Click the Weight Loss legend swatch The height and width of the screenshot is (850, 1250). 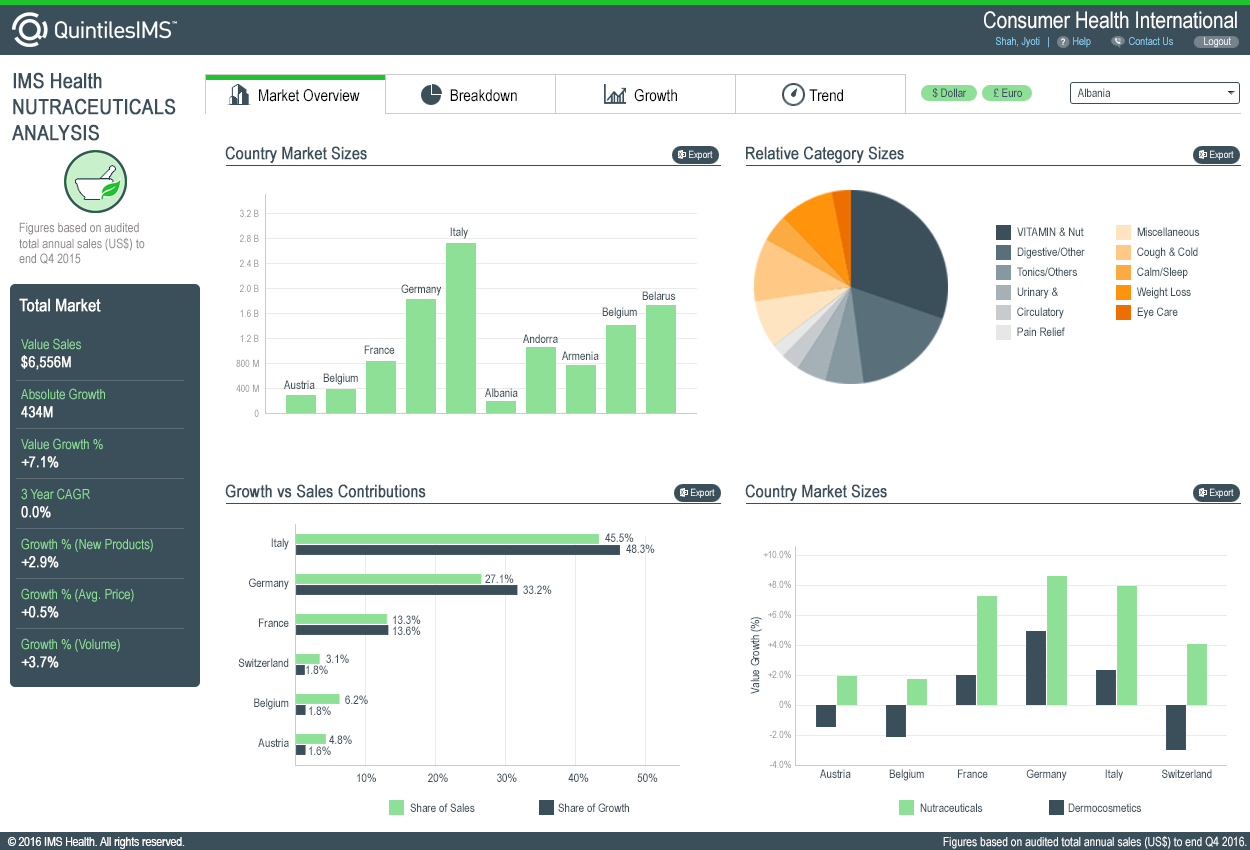(x=1123, y=292)
